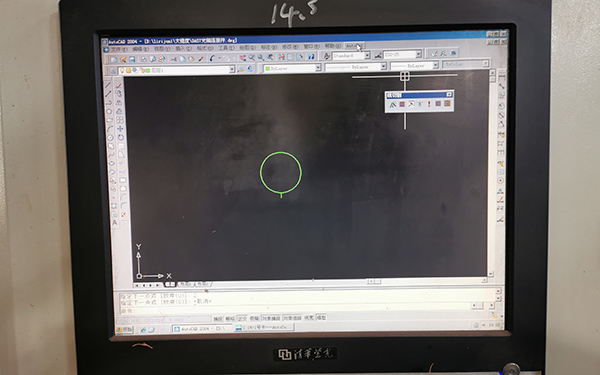
Task: Pick the Polygon drawing tool
Action: tap(109, 111)
